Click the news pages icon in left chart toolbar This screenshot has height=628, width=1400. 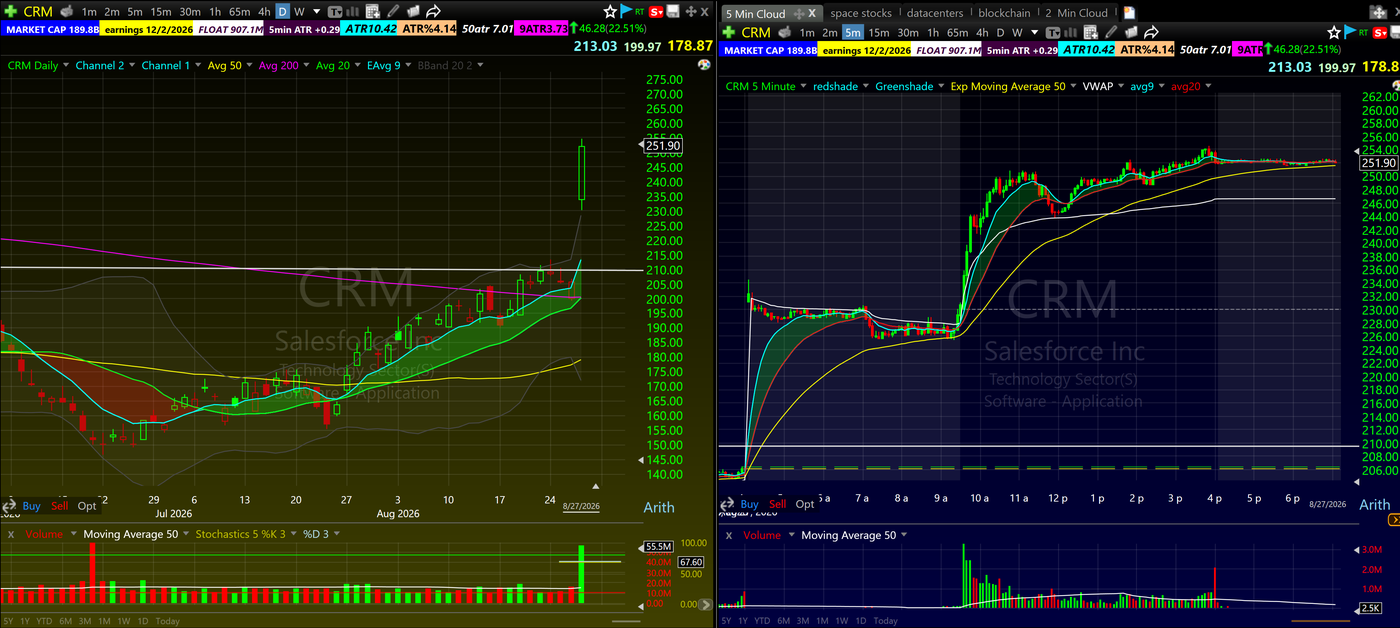(413, 11)
